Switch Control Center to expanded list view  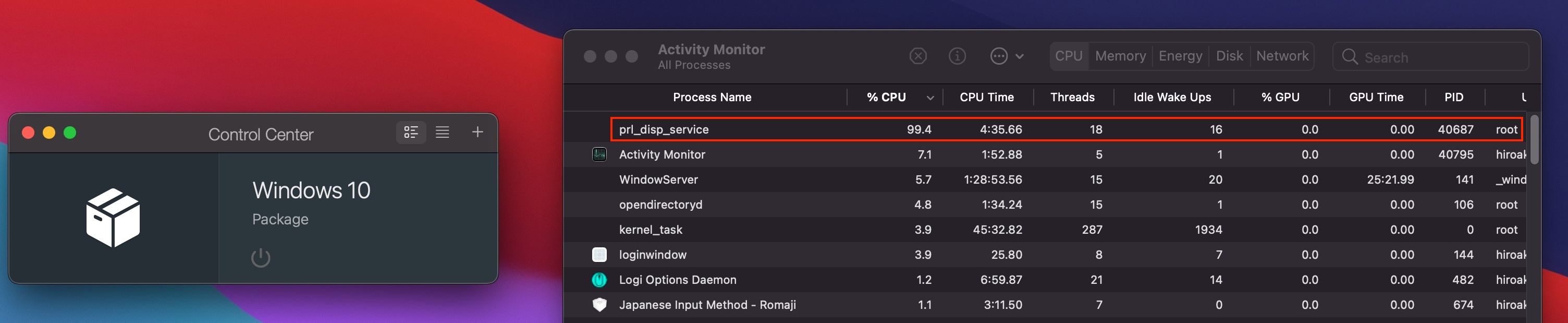(411, 132)
